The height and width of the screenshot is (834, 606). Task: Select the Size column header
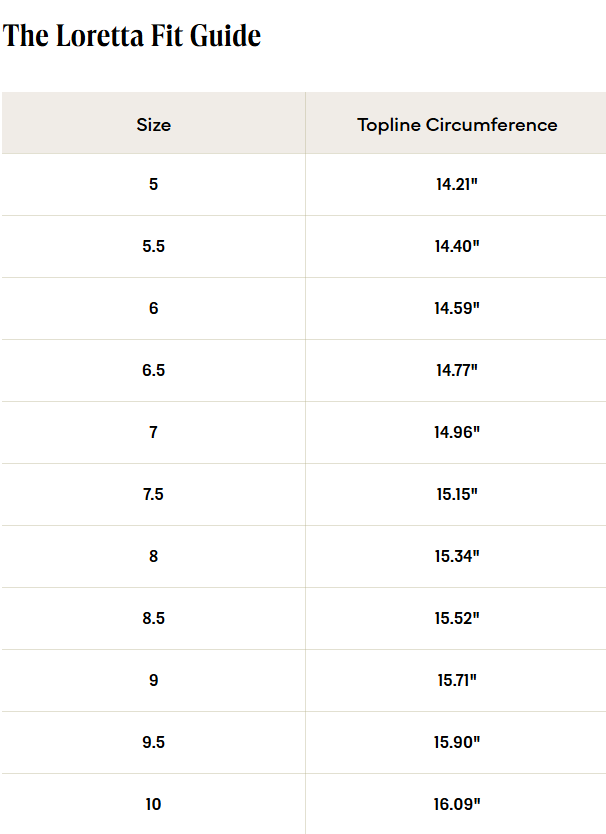click(153, 124)
